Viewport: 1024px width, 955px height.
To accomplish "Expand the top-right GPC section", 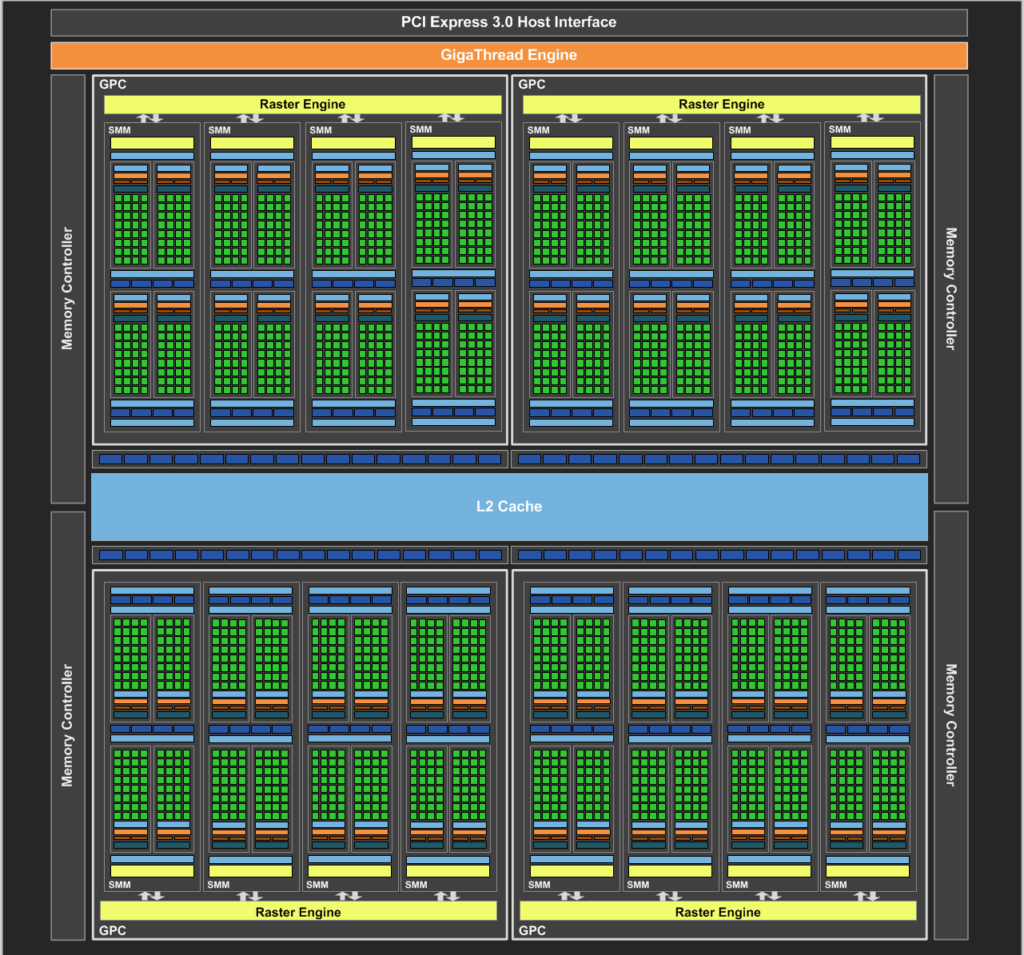I will click(530, 85).
